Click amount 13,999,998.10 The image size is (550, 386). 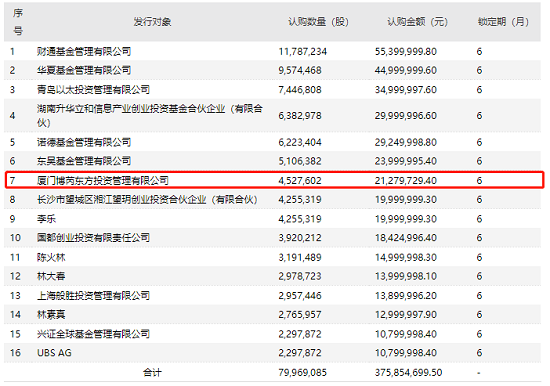coord(406,276)
